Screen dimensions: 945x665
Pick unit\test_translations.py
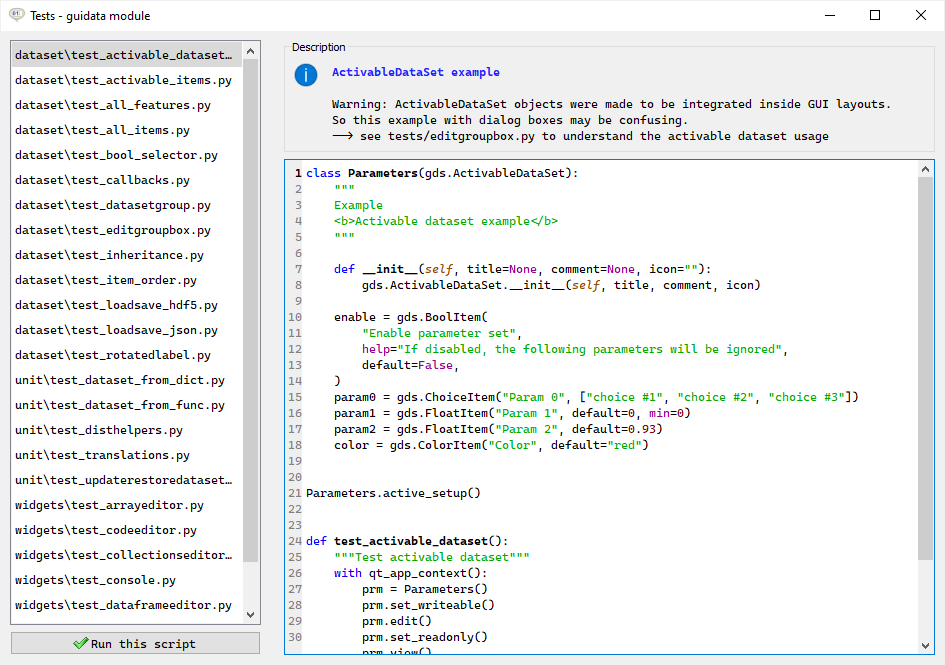click(127, 455)
